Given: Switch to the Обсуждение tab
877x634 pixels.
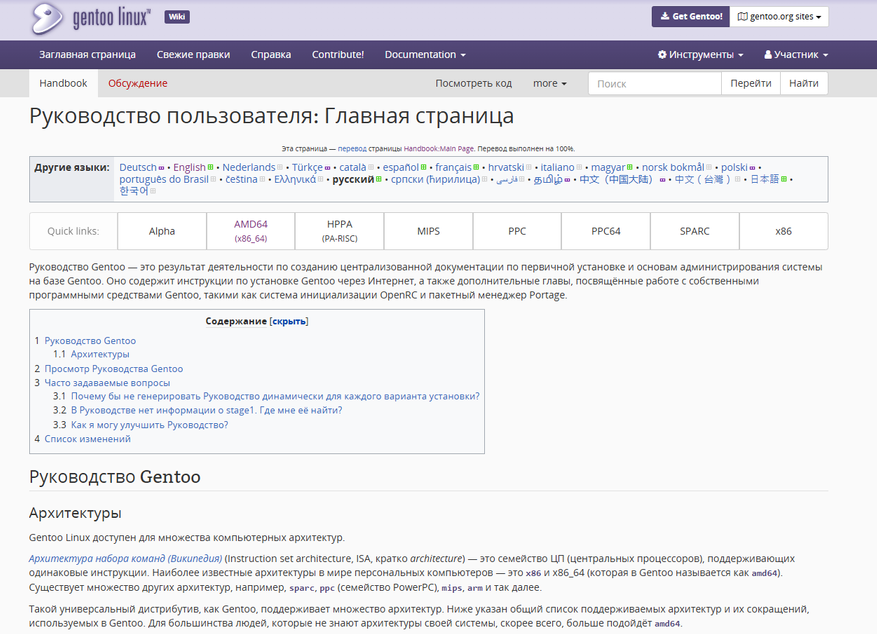Looking at the screenshot, I should pos(138,83).
